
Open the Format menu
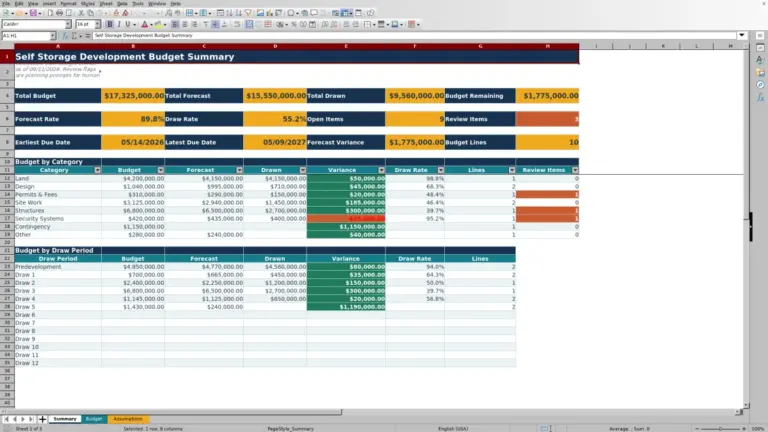pos(68,3)
